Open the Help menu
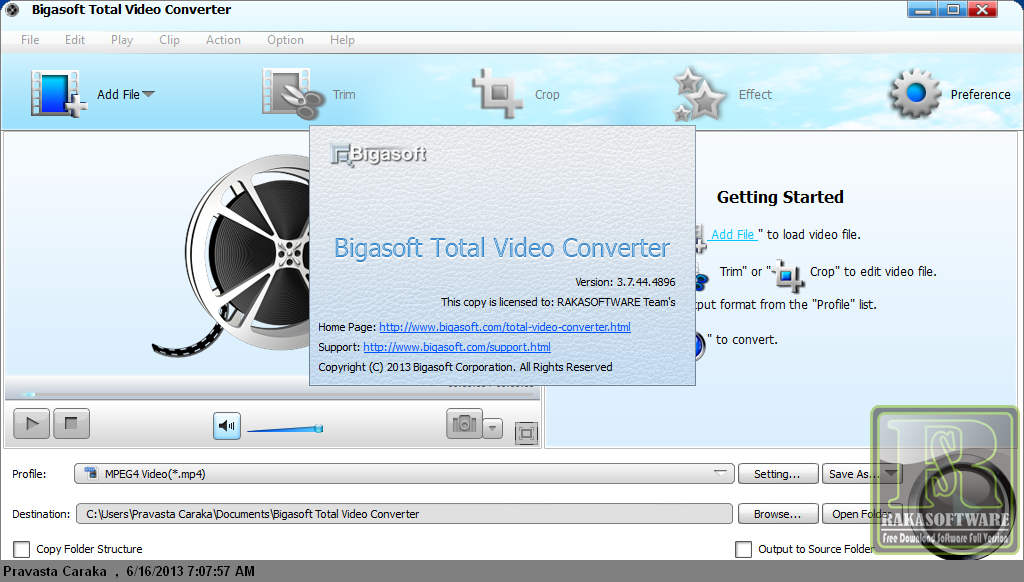1024x582 pixels. 342,40
